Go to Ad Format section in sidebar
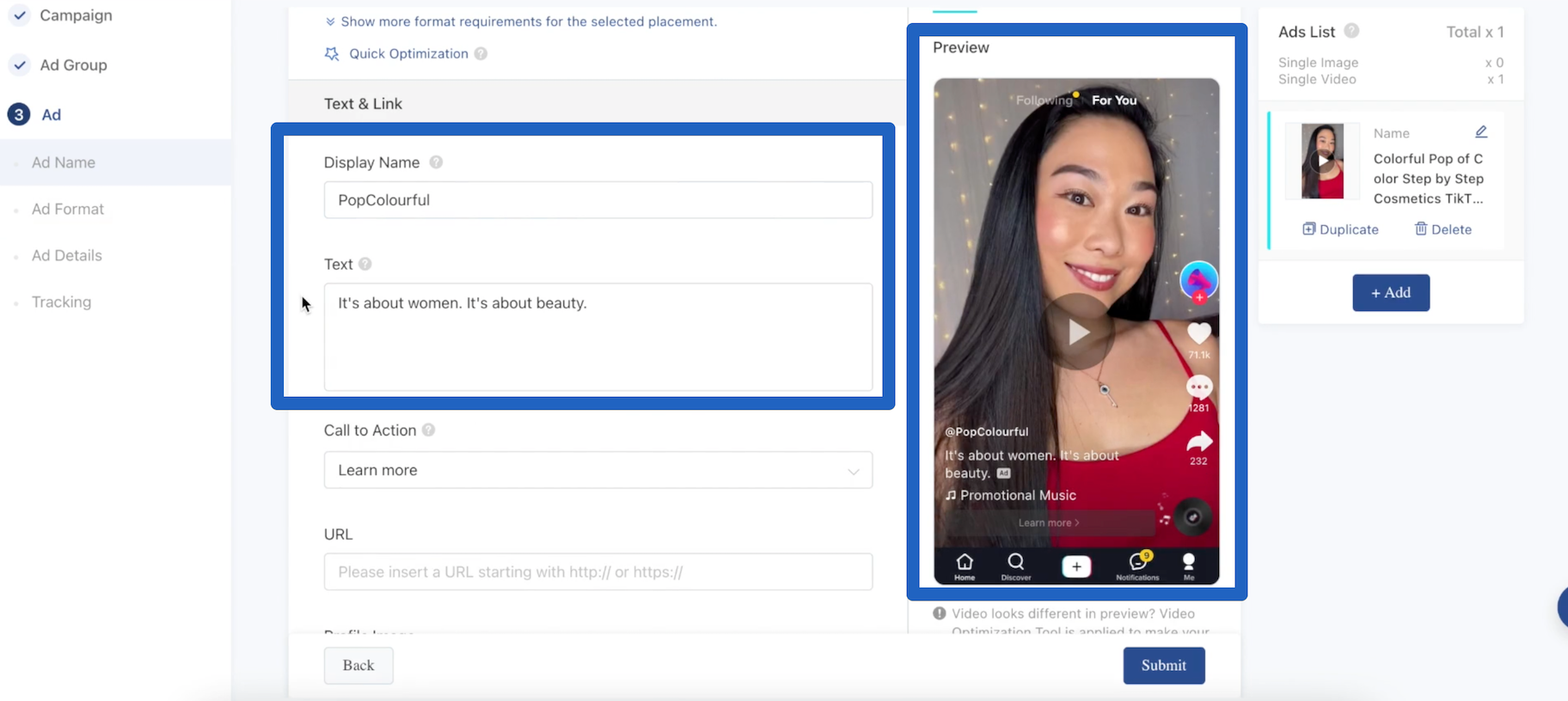1568x701 pixels. (67, 209)
